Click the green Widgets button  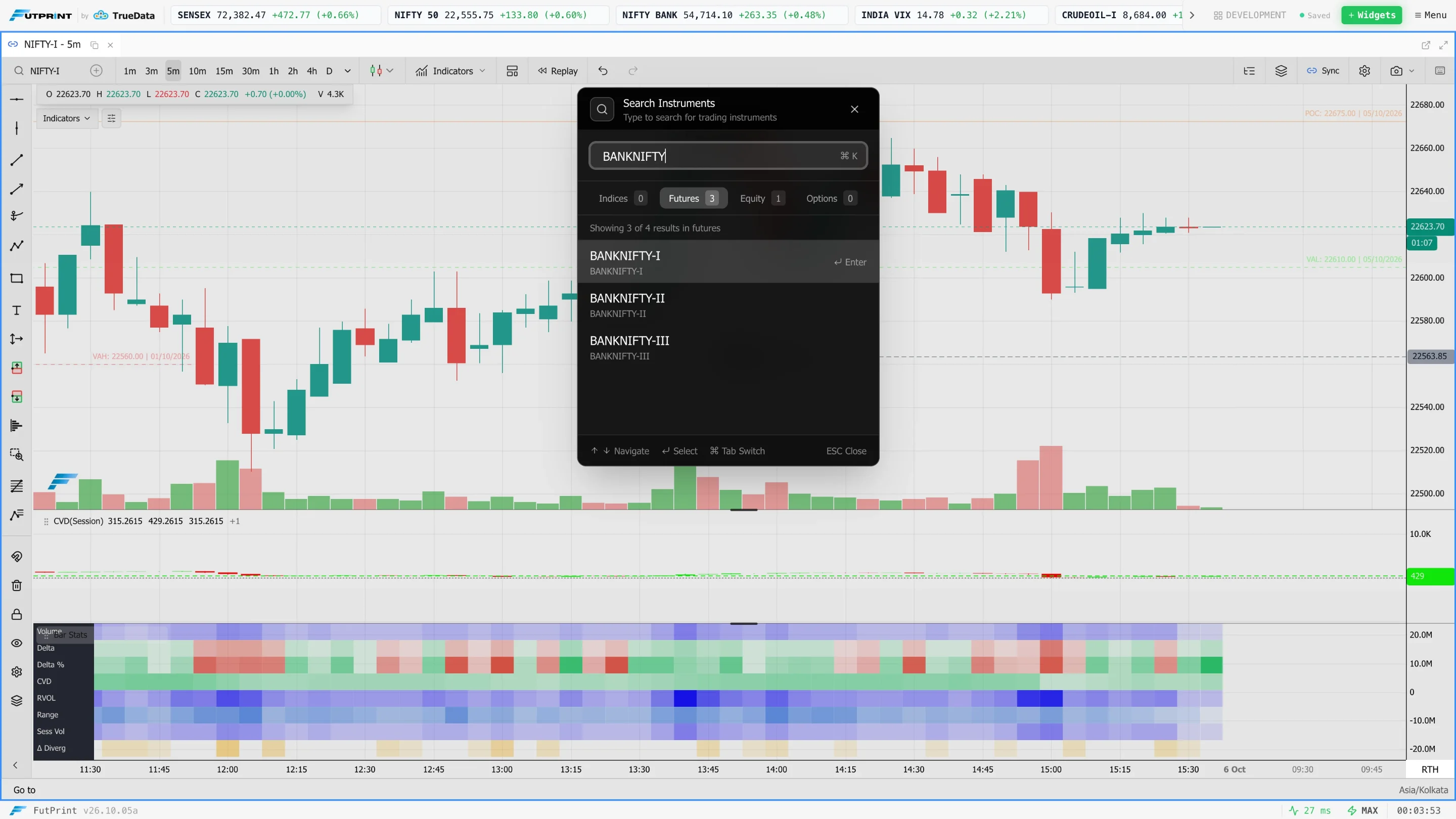click(x=1372, y=15)
